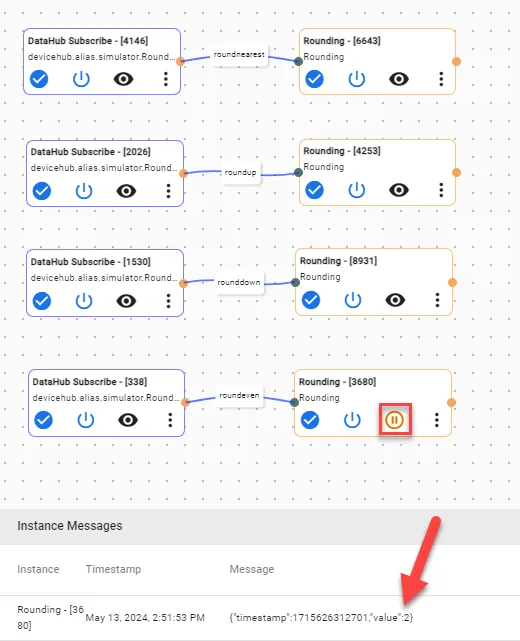Click checkmark status icon on Rounding [4253]
The height and width of the screenshot is (641, 520).
coord(314,190)
